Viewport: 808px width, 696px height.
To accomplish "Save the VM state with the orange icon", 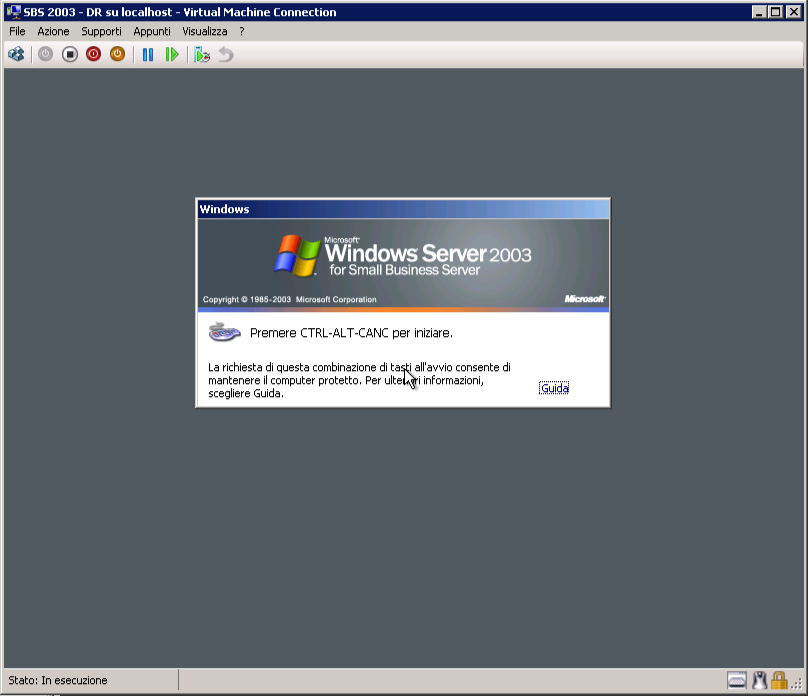I will click(x=117, y=54).
